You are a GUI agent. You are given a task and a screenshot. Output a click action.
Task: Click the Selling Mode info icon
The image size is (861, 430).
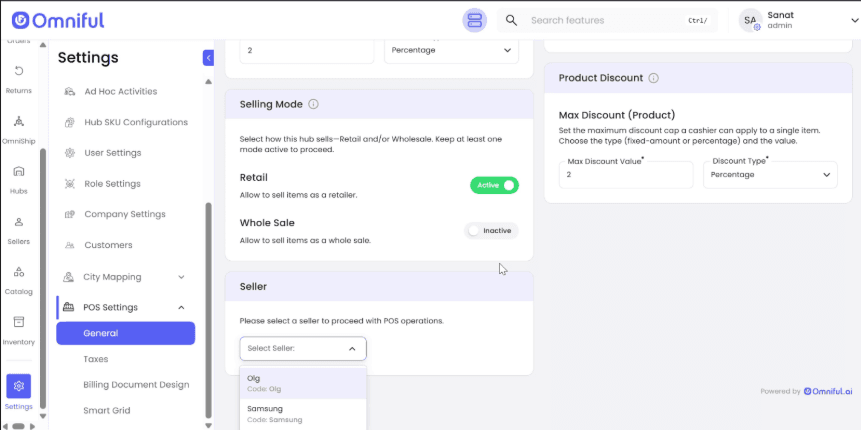(x=313, y=104)
